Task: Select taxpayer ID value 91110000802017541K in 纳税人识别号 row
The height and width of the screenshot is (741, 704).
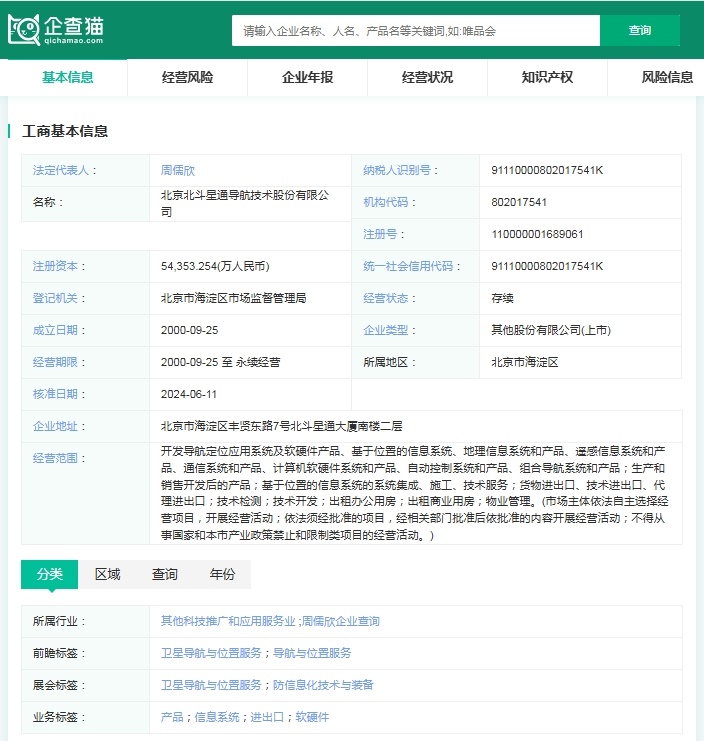Action: coord(547,170)
